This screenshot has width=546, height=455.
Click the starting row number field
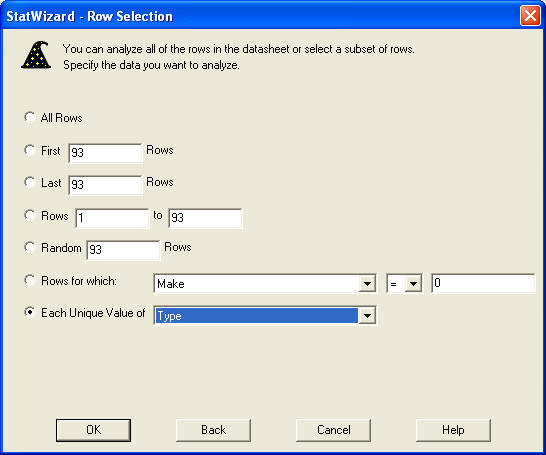[x=112, y=218]
